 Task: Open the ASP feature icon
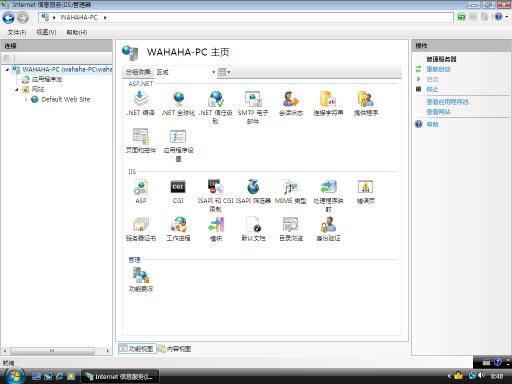coord(141,187)
